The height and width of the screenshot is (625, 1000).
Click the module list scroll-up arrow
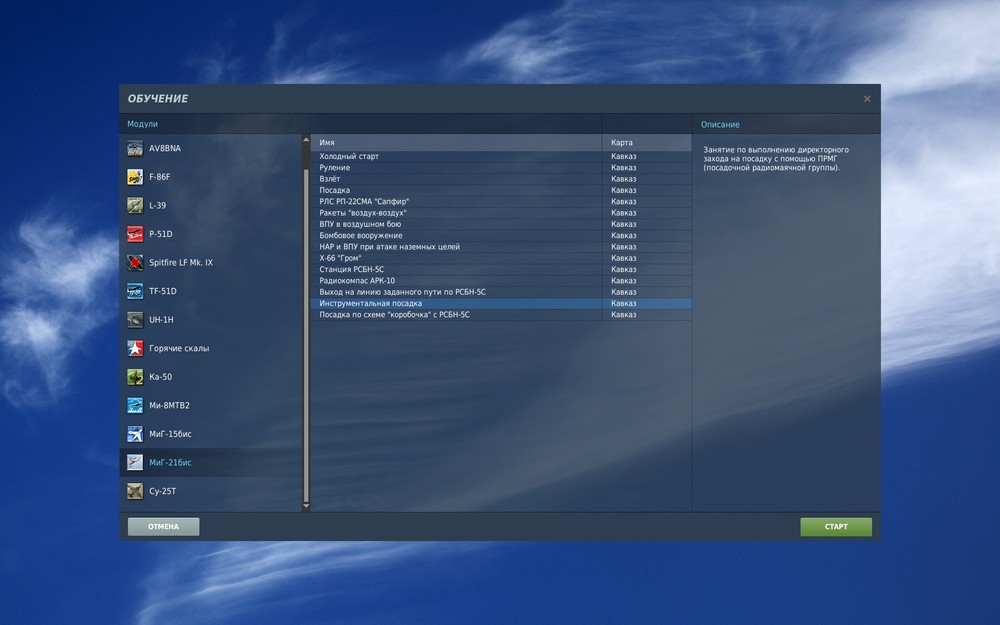click(x=306, y=139)
